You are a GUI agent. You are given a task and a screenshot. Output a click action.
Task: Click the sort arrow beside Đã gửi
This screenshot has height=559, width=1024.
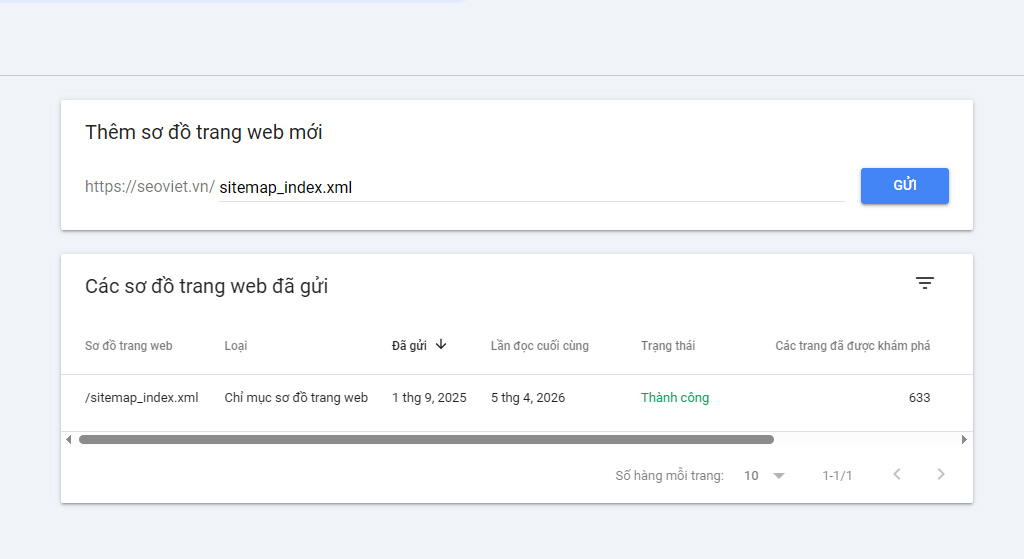(x=441, y=345)
